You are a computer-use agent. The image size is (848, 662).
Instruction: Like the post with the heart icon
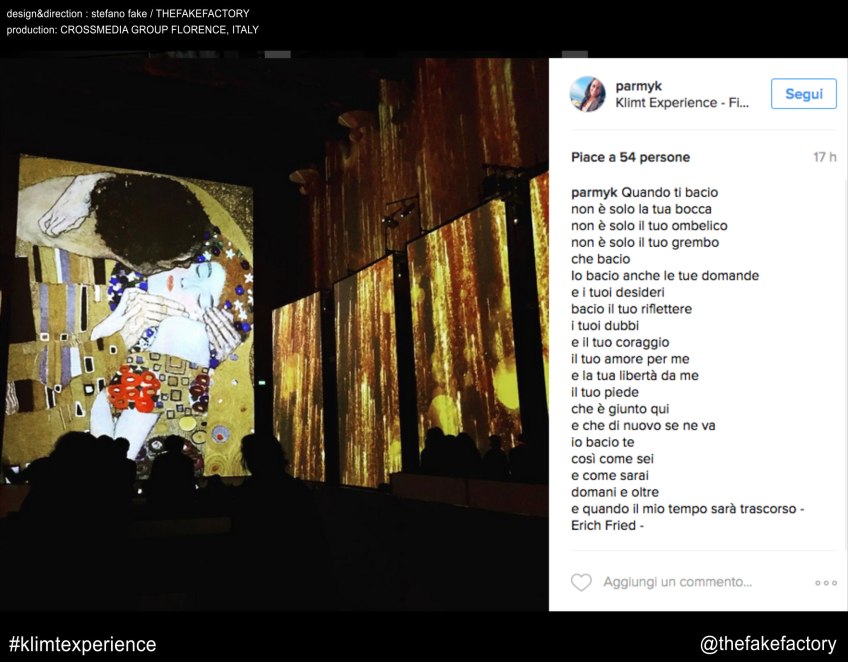coord(581,582)
